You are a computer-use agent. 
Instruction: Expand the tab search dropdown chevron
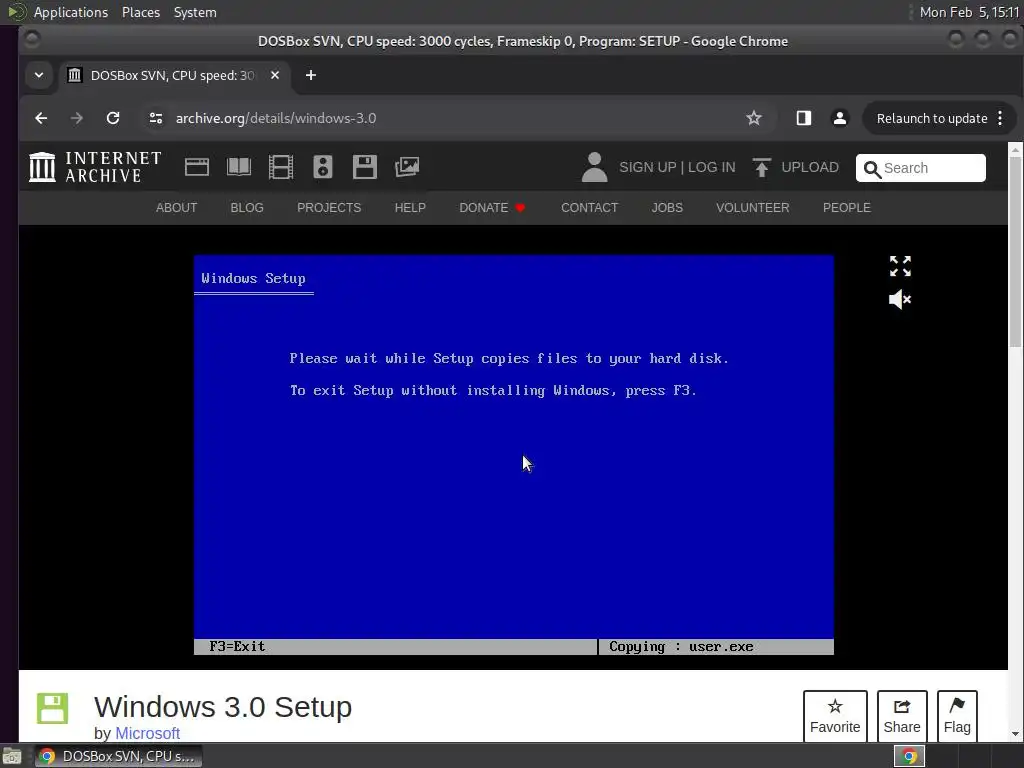39,75
